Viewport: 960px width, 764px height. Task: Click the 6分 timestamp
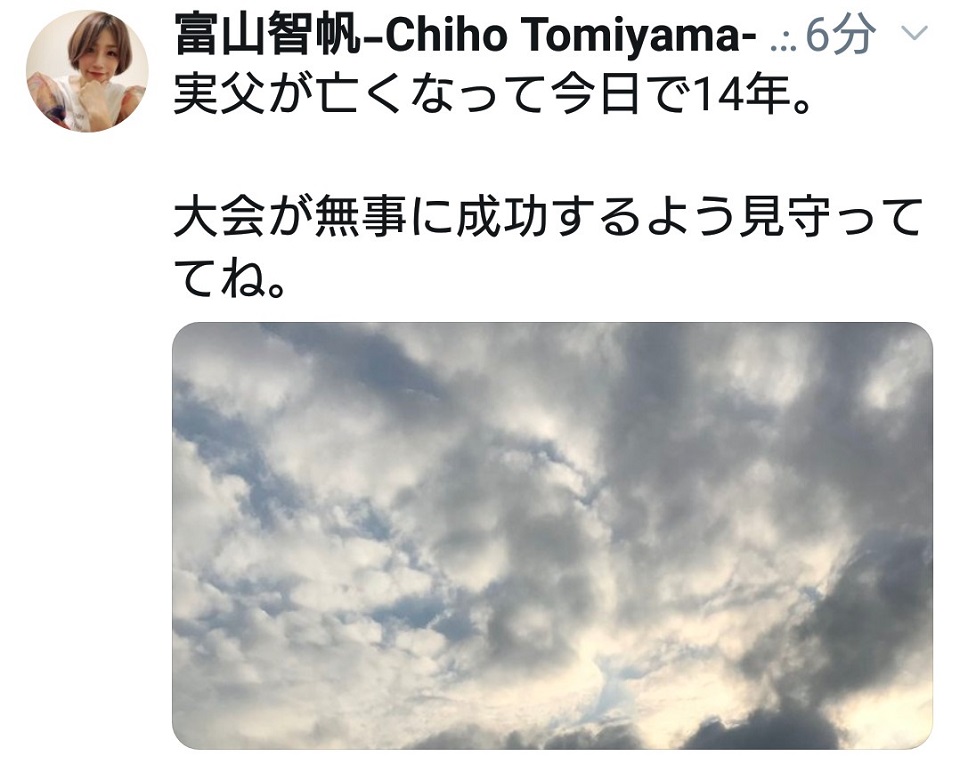coord(840,34)
